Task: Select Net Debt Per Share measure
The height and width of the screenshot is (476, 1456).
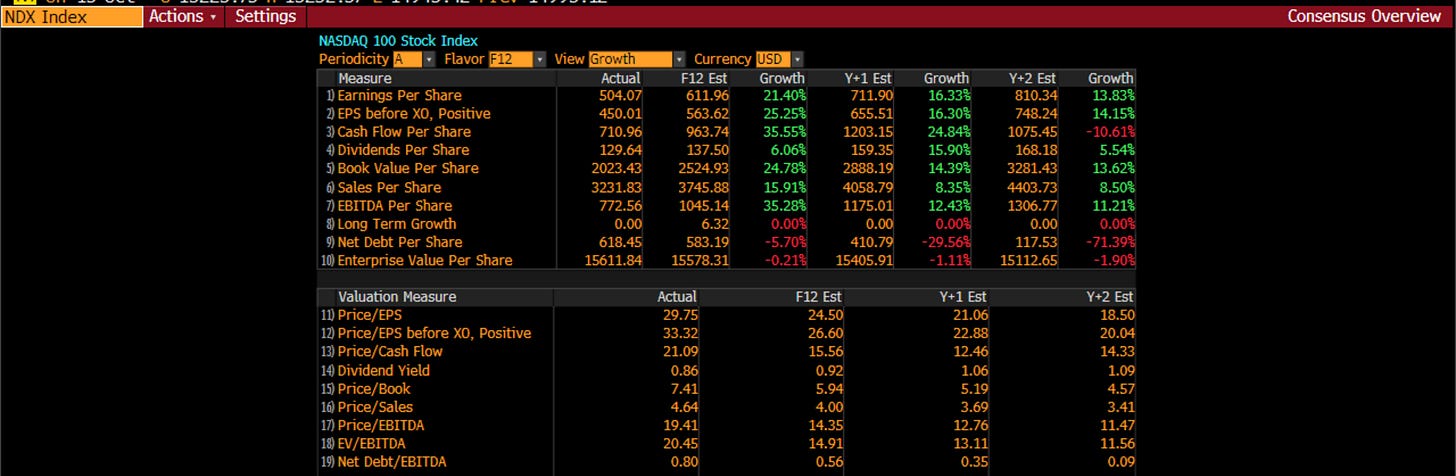Action: click(399, 242)
